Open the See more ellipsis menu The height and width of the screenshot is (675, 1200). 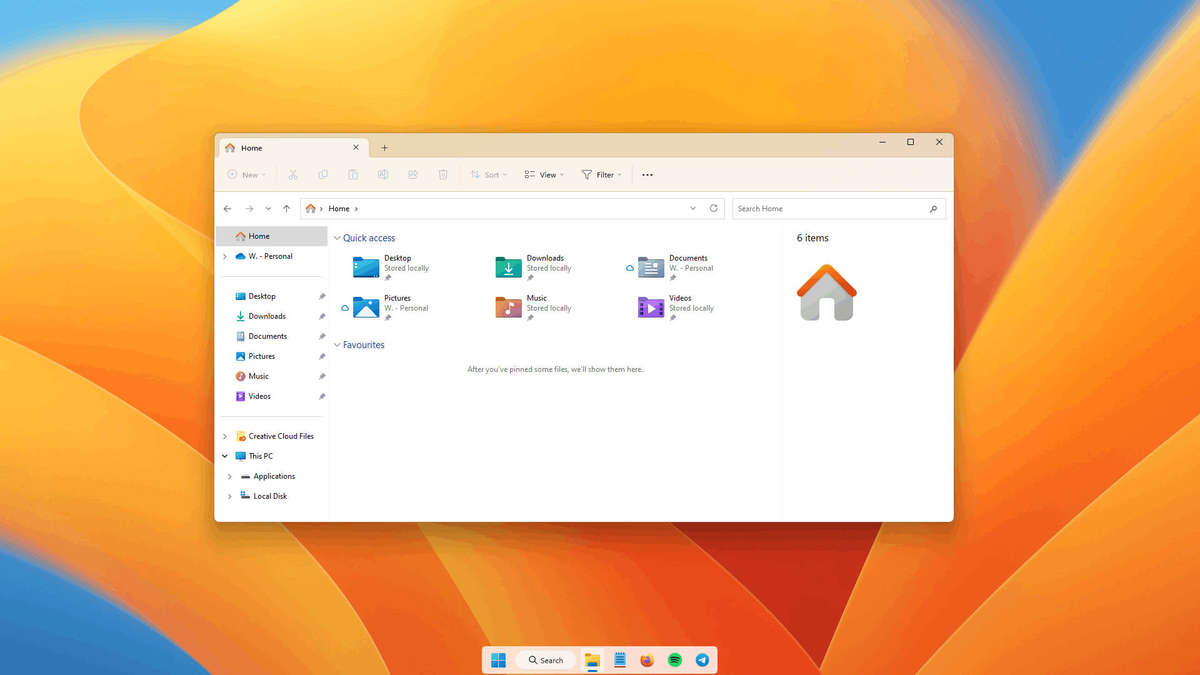[647, 175]
